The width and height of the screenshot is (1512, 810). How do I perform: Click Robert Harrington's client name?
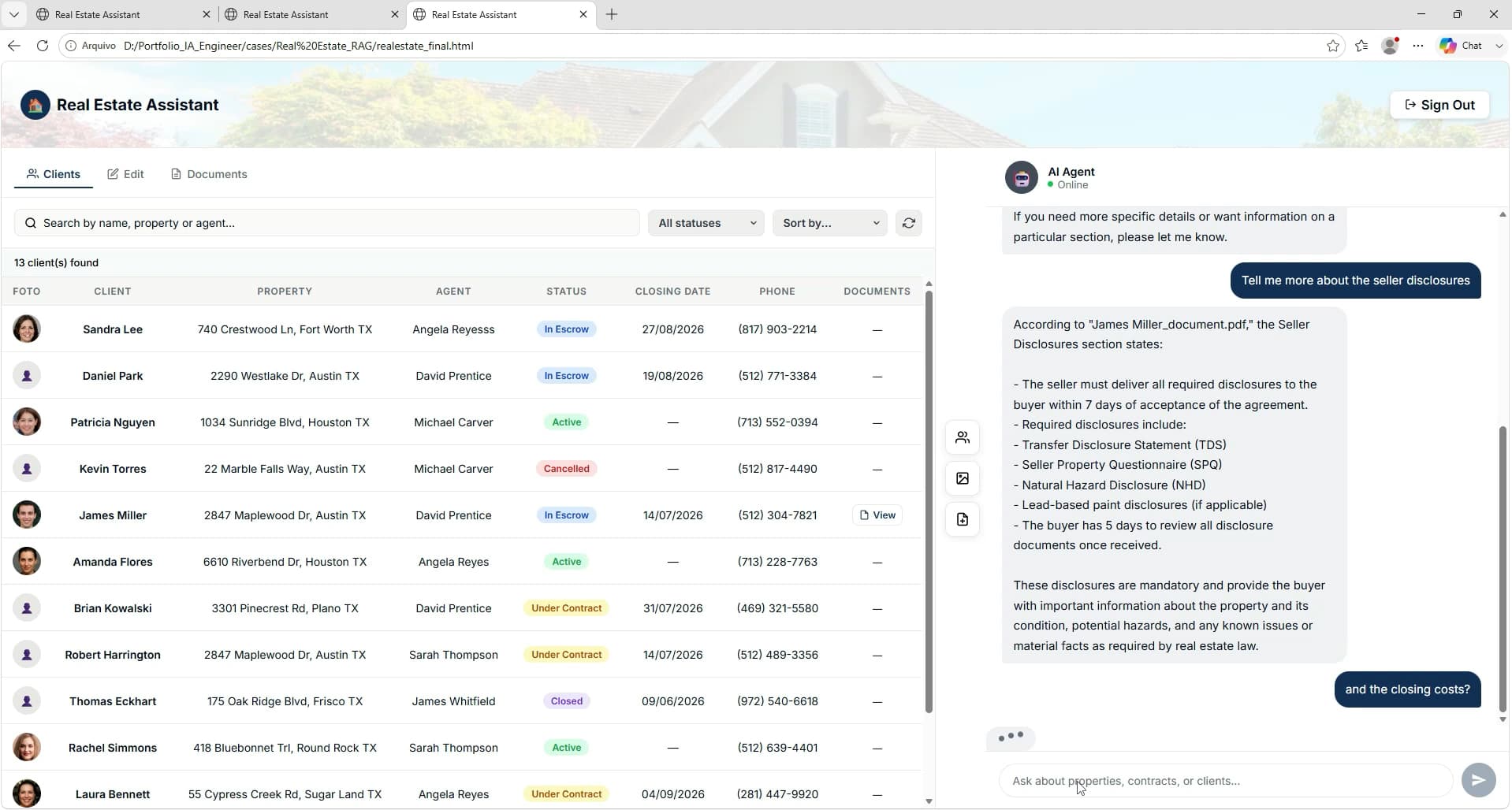(113, 654)
